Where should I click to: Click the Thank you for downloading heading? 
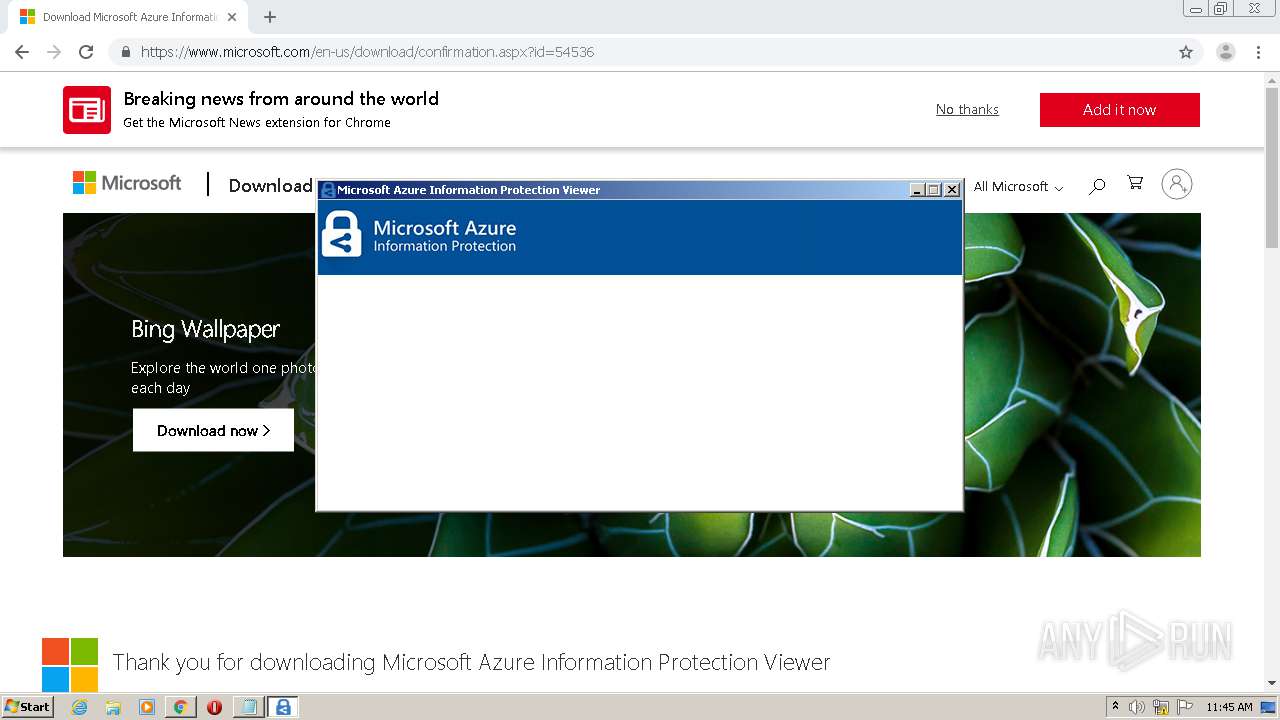pos(471,662)
